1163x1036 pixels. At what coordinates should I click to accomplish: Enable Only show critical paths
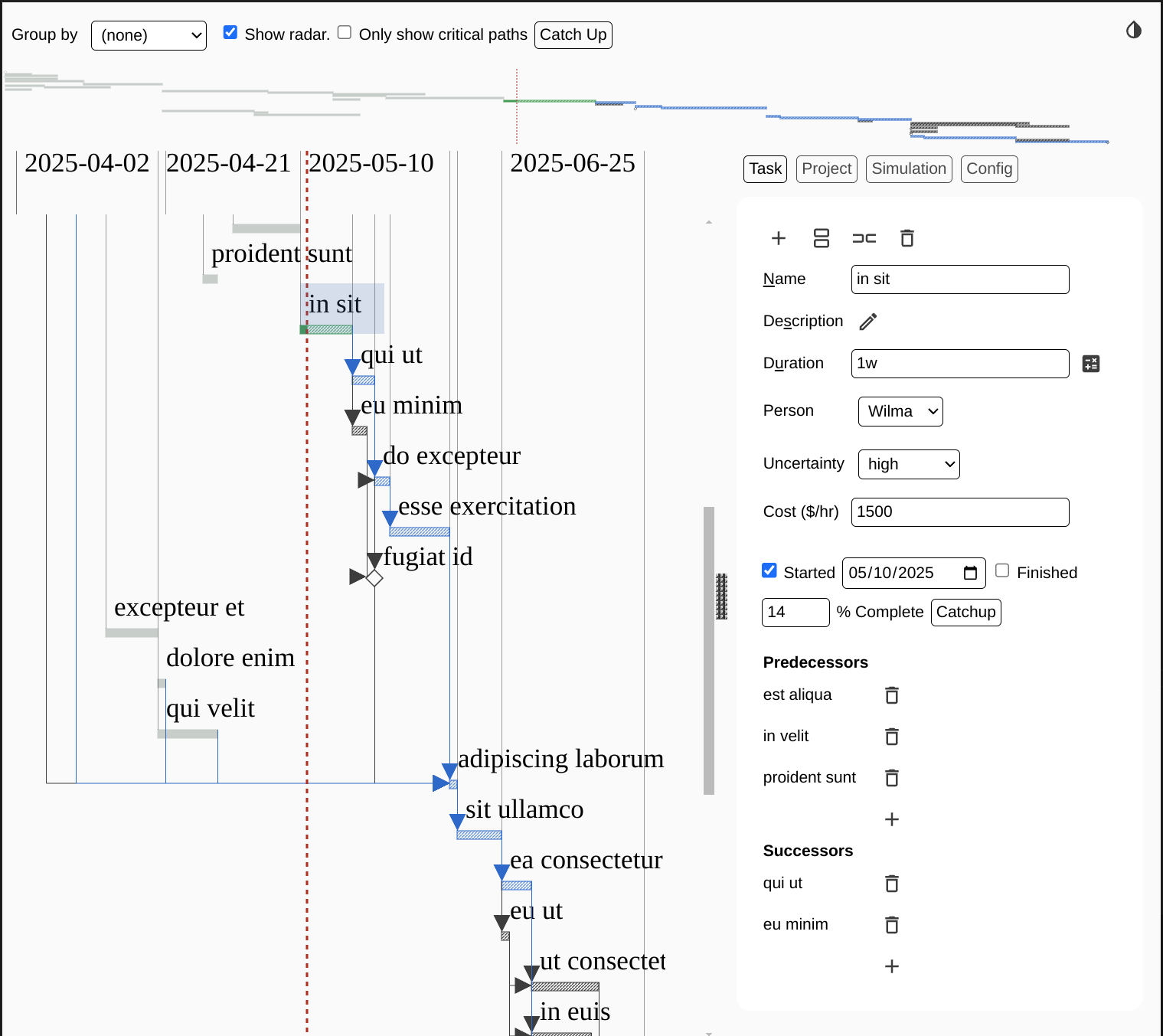(x=345, y=32)
